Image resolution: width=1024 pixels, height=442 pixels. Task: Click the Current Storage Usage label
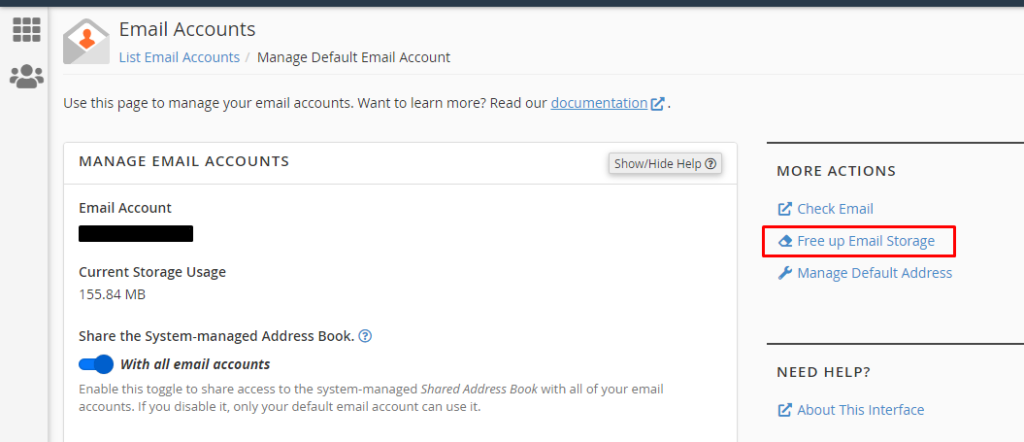point(152,272)
